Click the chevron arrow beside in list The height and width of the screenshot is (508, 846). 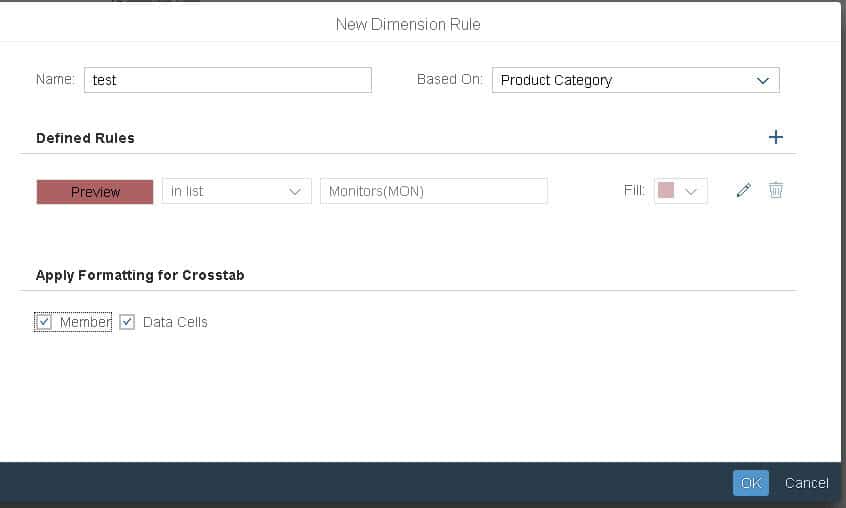pyautogui.click(x=295, y=192)
